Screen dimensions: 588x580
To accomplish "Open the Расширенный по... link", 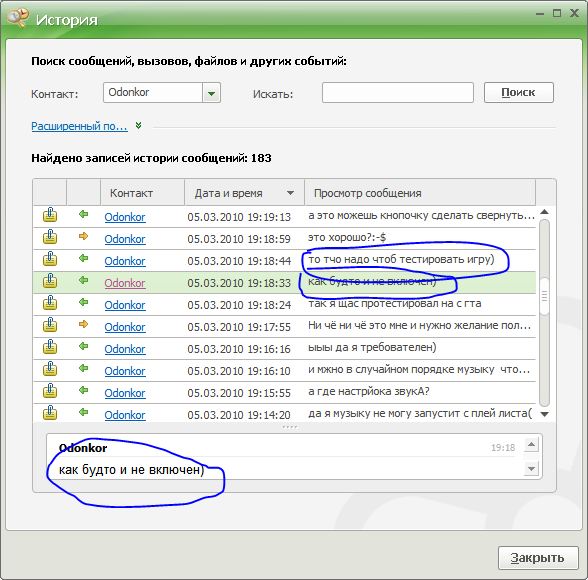I will coord(79,126).
